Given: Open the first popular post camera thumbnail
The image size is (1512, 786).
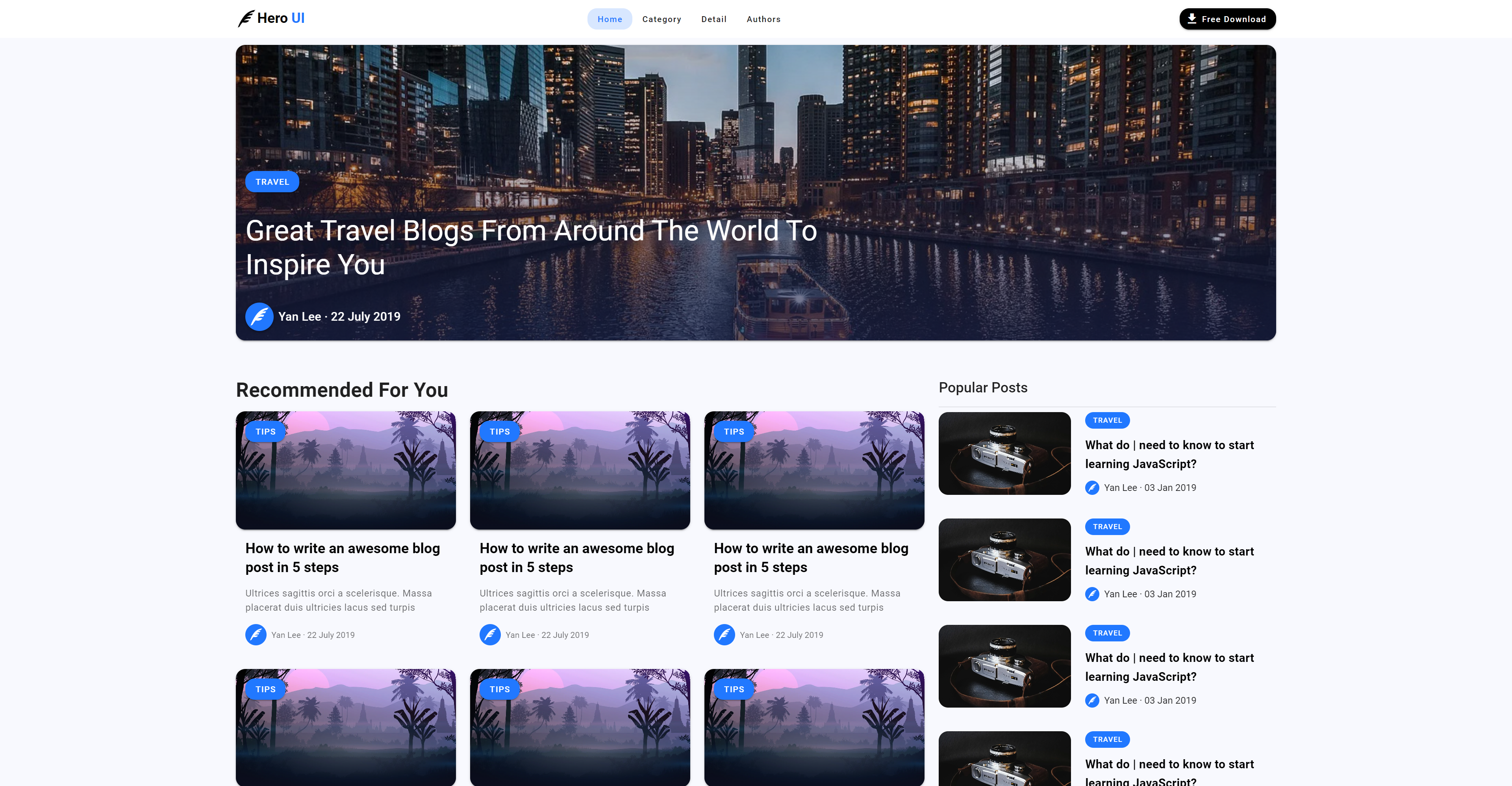Looking at the screenshot, I should [x=1004, y=453].
